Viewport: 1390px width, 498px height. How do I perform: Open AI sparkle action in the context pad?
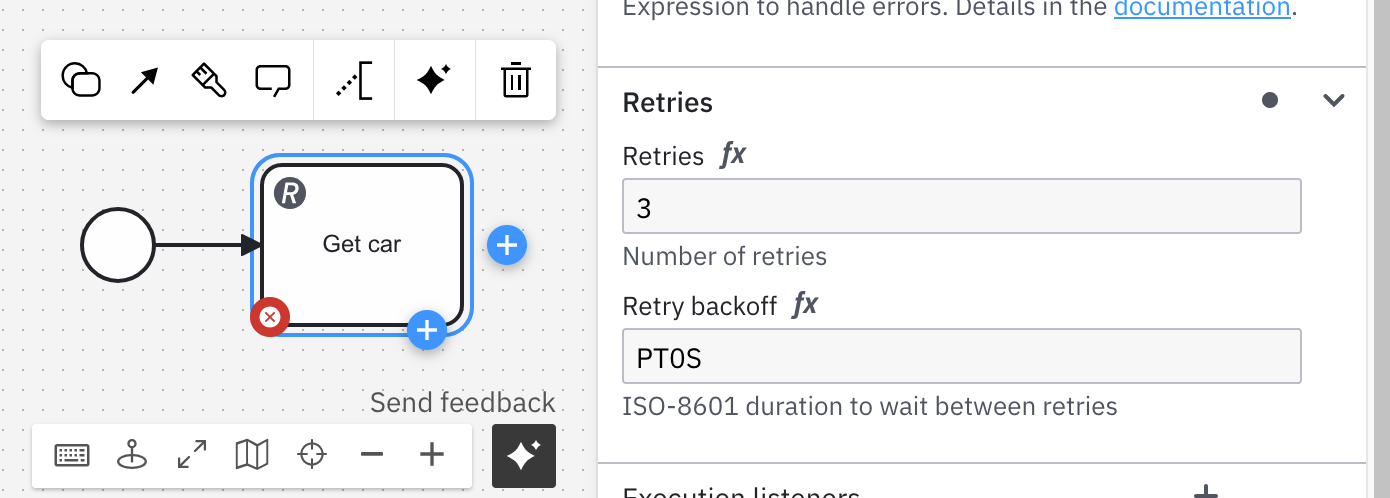[434, 80]
